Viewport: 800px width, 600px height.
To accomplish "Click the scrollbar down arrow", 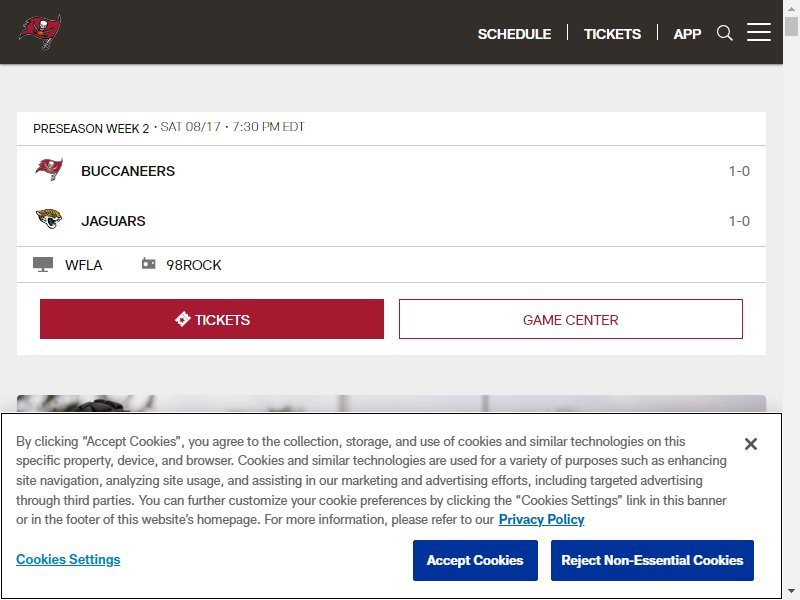I will 791,592.
